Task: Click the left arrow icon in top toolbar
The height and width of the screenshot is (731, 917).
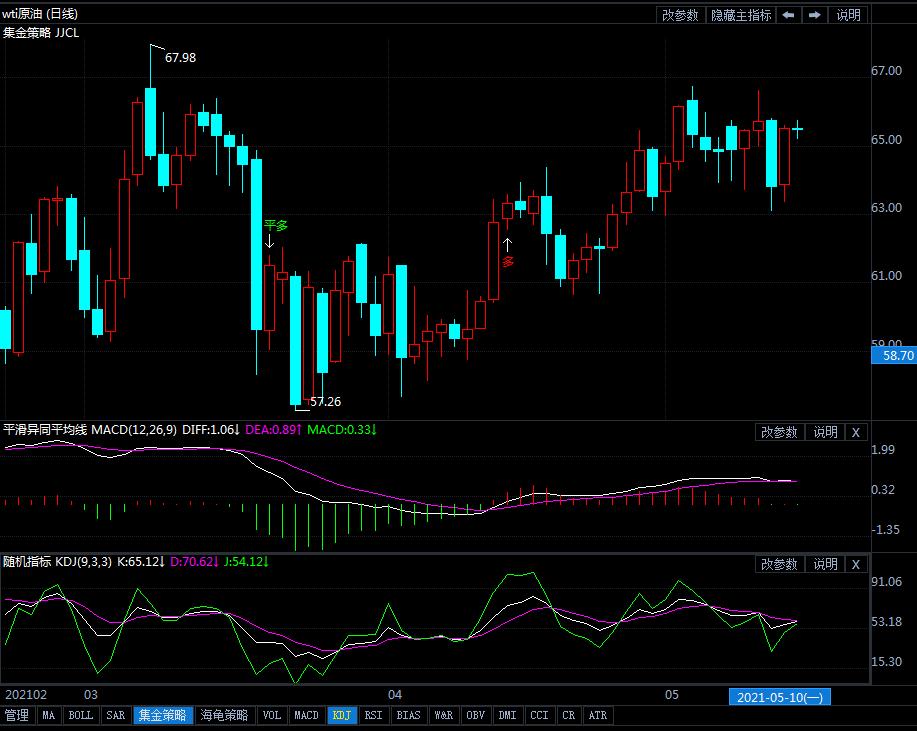Action: coord(789,15)
